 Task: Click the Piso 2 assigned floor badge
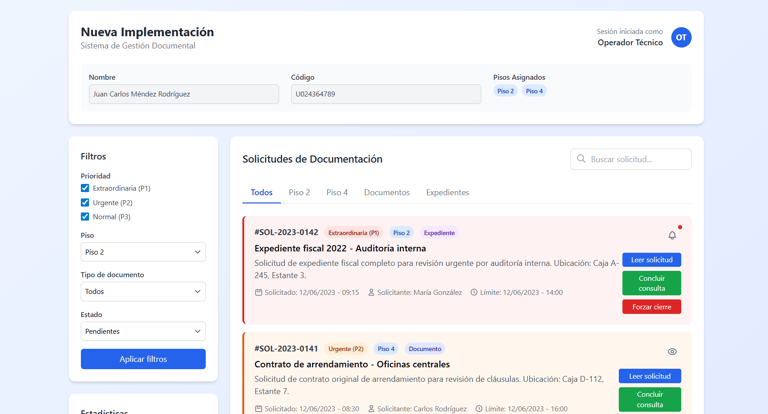click(x=505, y=91)
